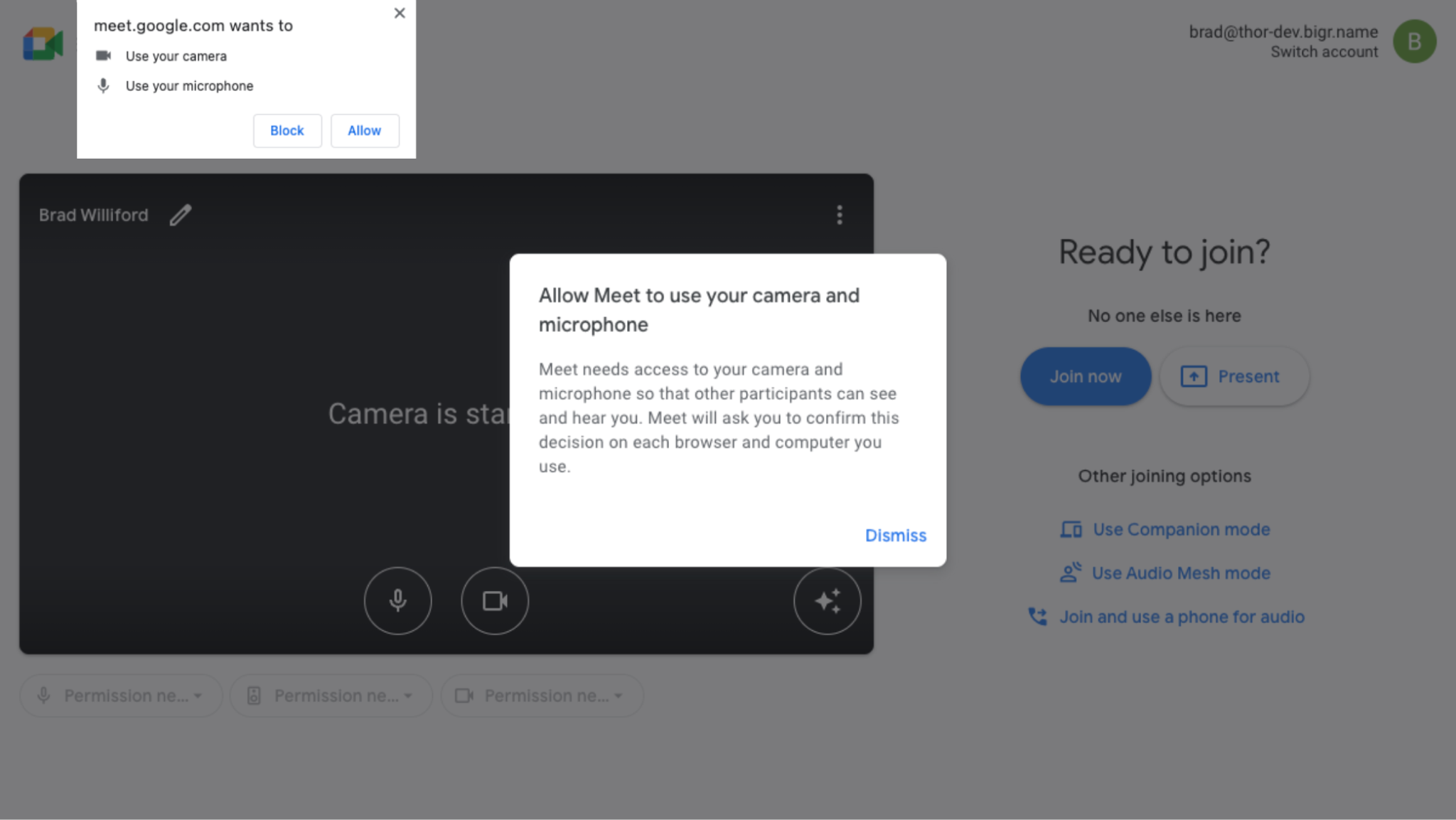Select Use Audio Mesh mode option
The height and width of the screenshot is (820, 1456).
(1181, 572)
